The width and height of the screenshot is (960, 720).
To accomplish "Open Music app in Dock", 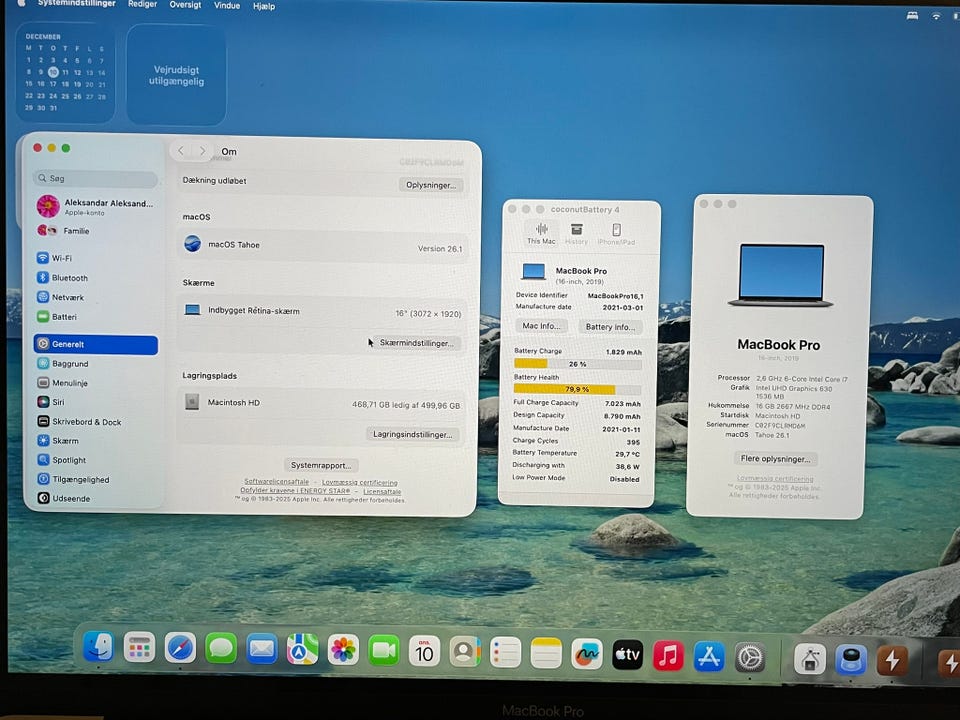I will click(668, 655).
